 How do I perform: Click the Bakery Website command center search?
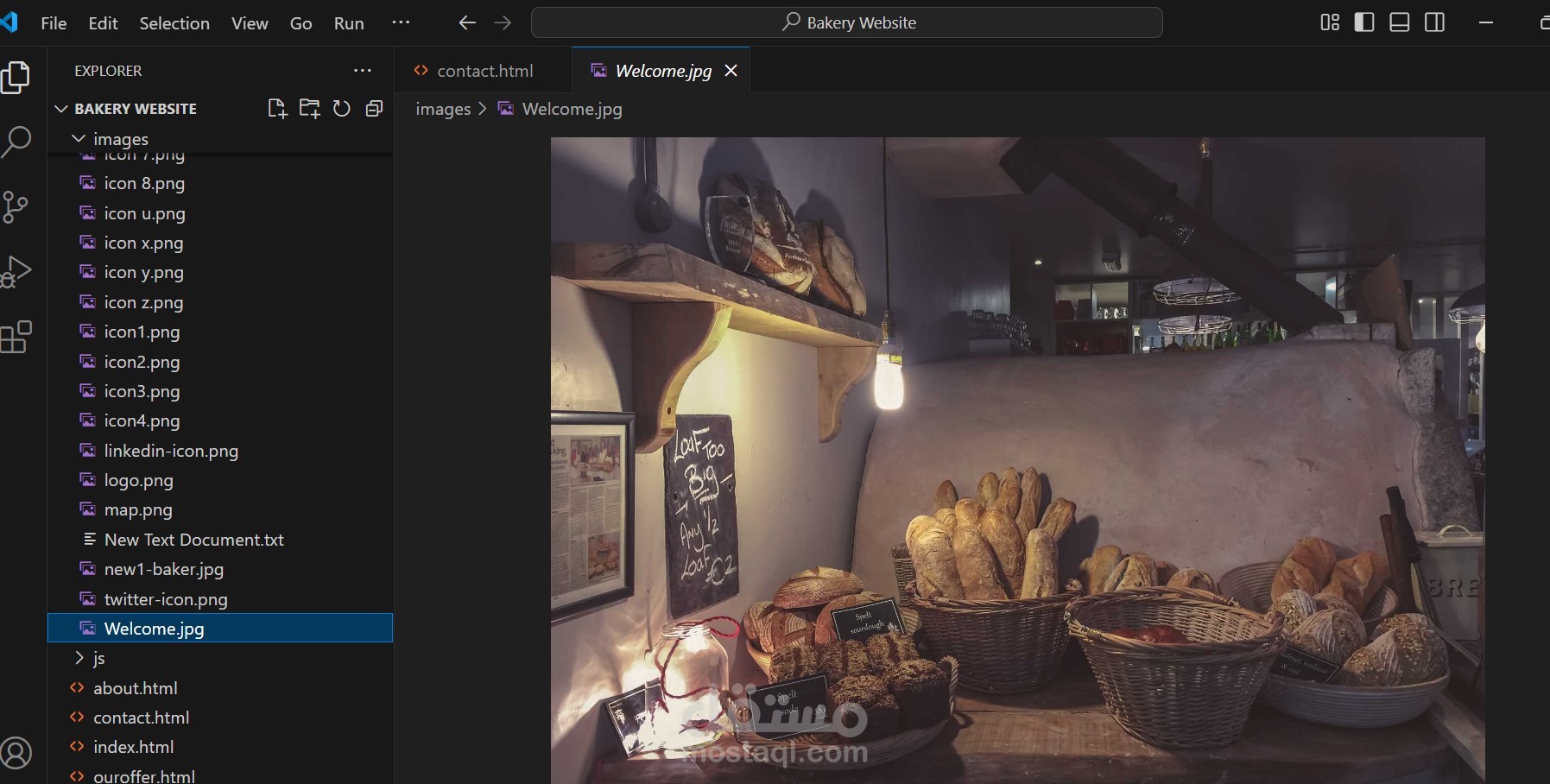(x=846, y=22)
